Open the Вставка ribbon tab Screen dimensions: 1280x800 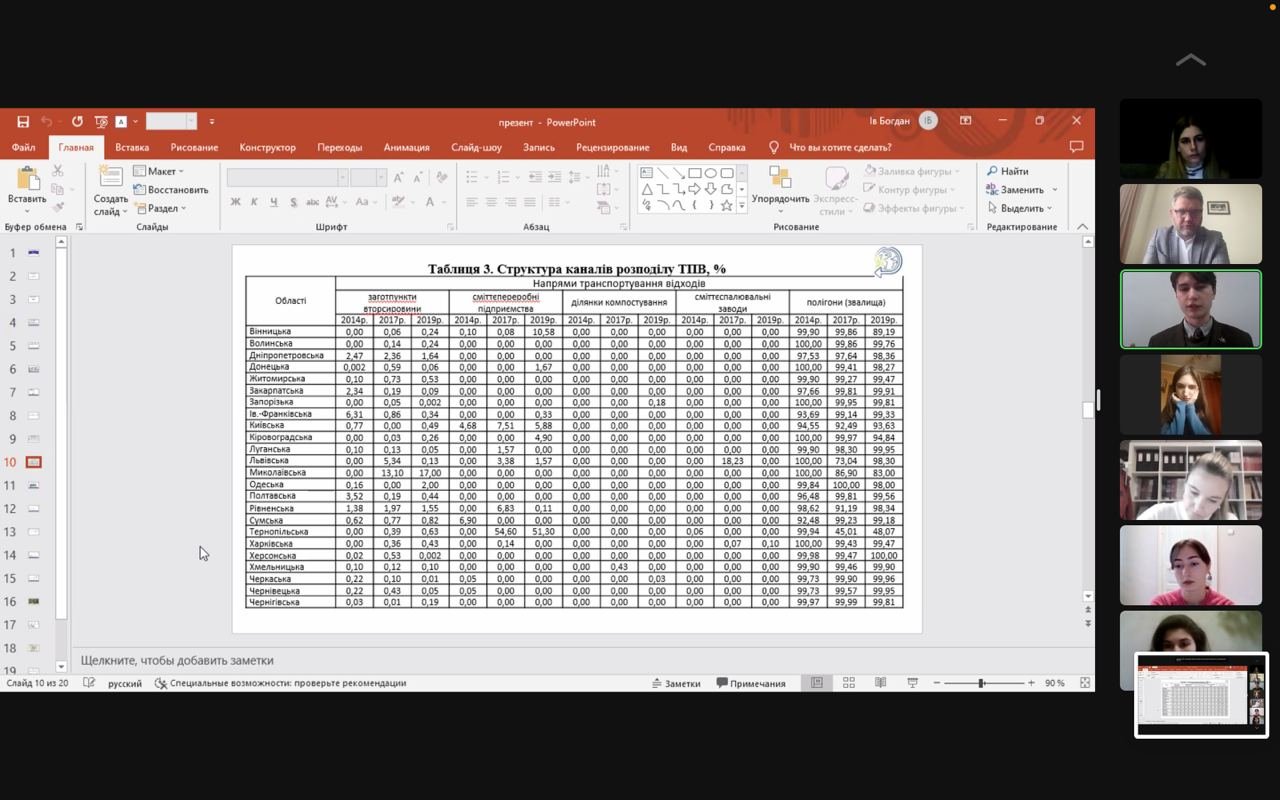132,147
